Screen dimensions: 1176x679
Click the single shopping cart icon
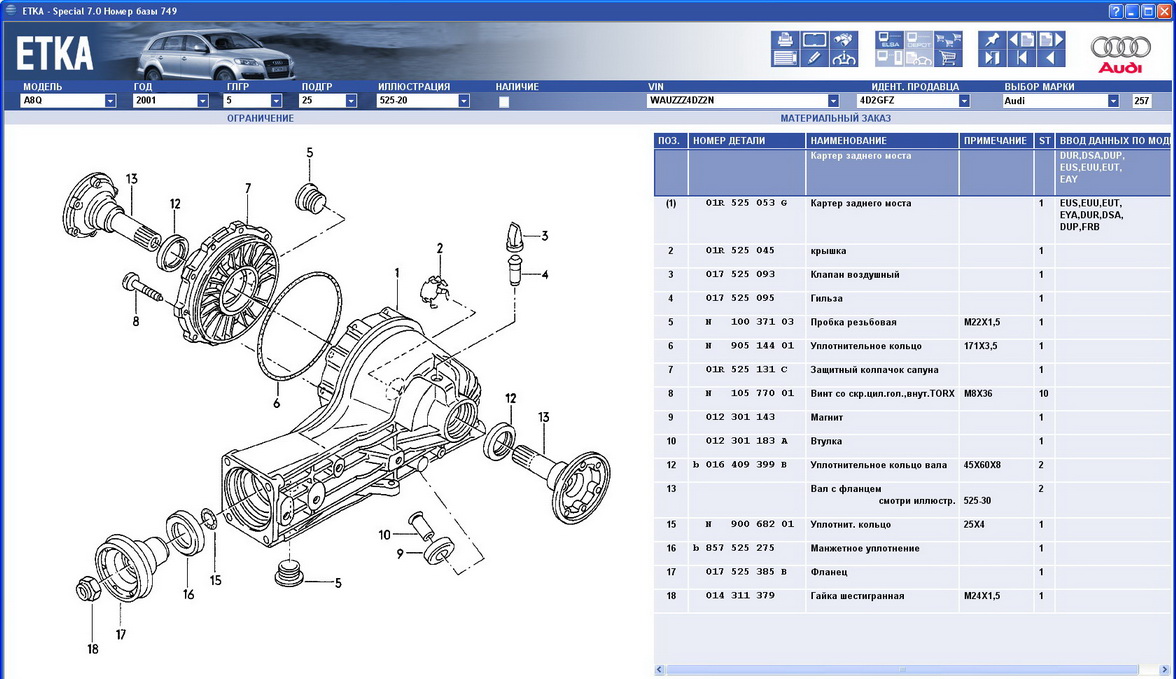pos(948,58)
